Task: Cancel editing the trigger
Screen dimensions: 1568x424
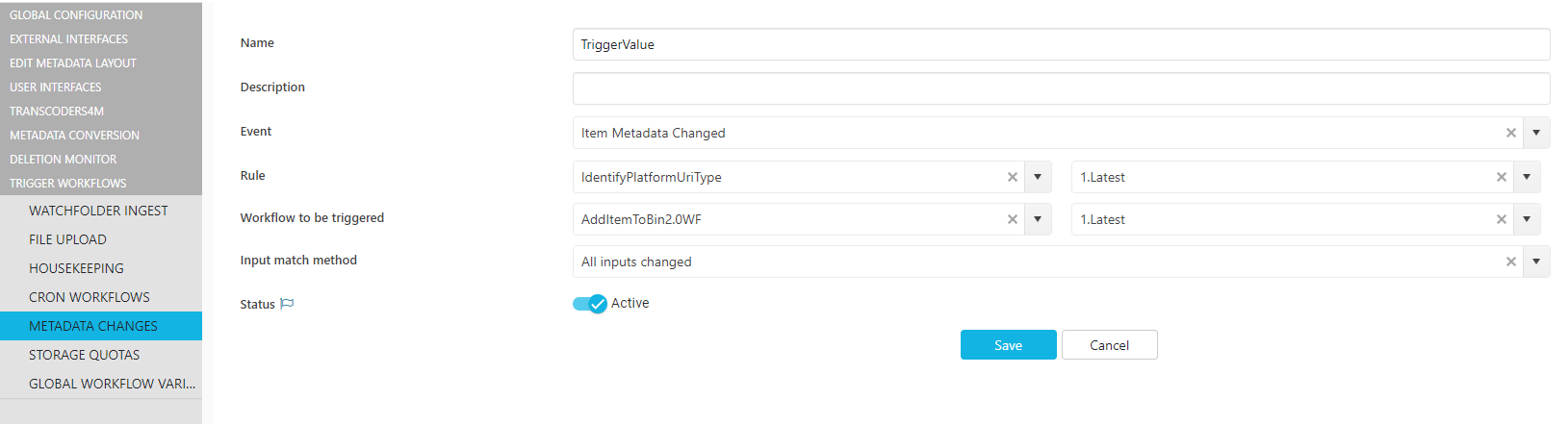Action: point(1109,345)
